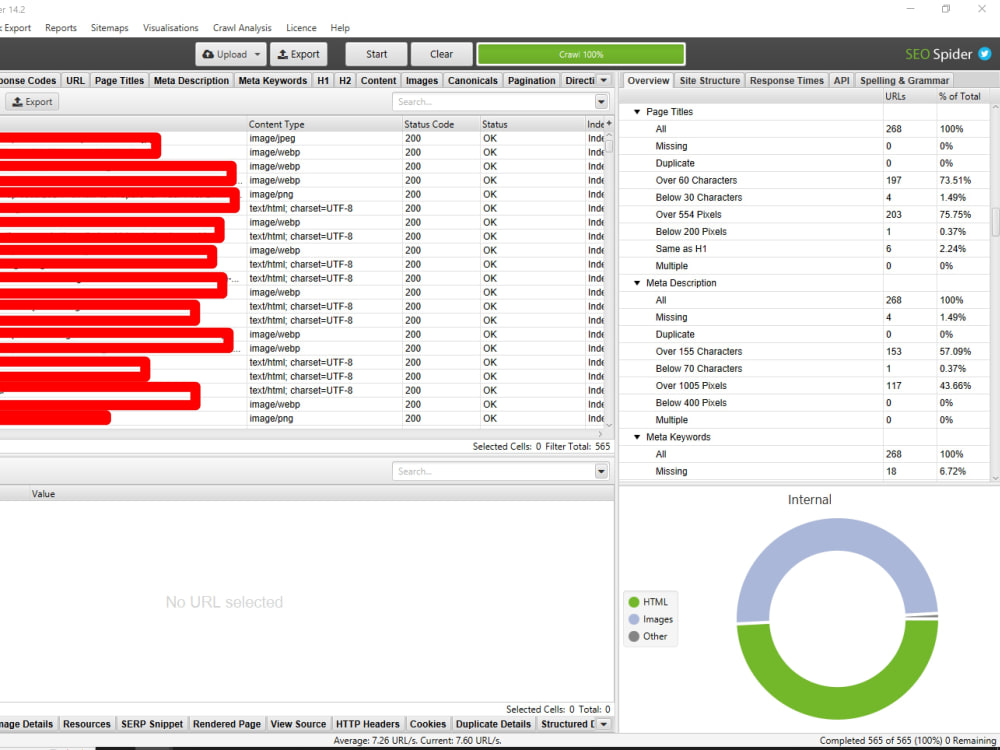Screen dimensions: 1000x750
Task: Switch to the URL tab
Action: click(x=75, y=80)
